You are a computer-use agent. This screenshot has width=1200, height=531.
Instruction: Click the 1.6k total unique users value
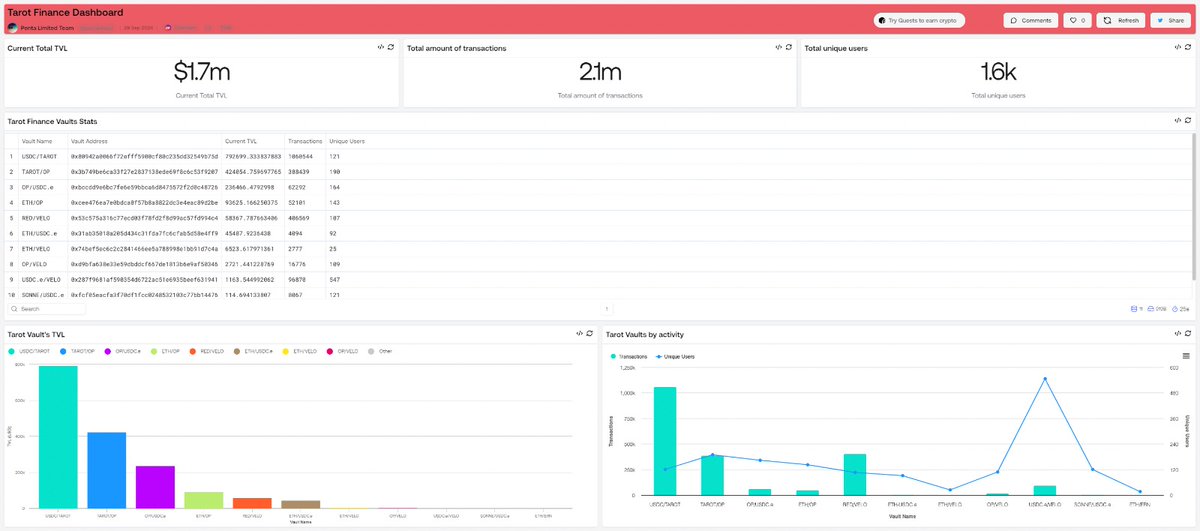coord(999,72)
